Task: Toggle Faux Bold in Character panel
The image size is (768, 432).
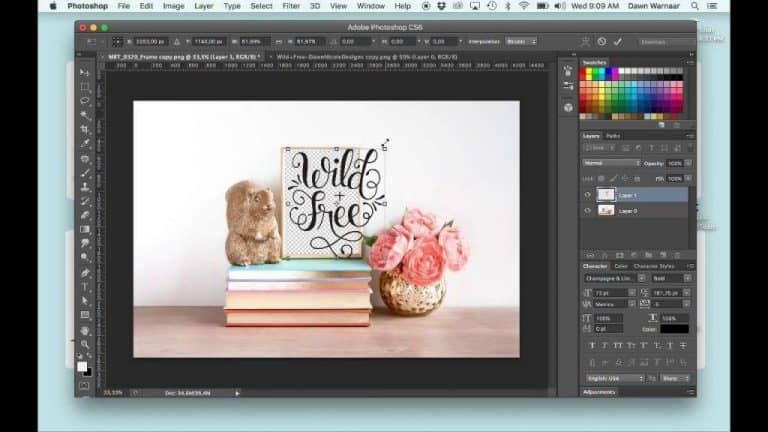Action: [x=592, y=346]
